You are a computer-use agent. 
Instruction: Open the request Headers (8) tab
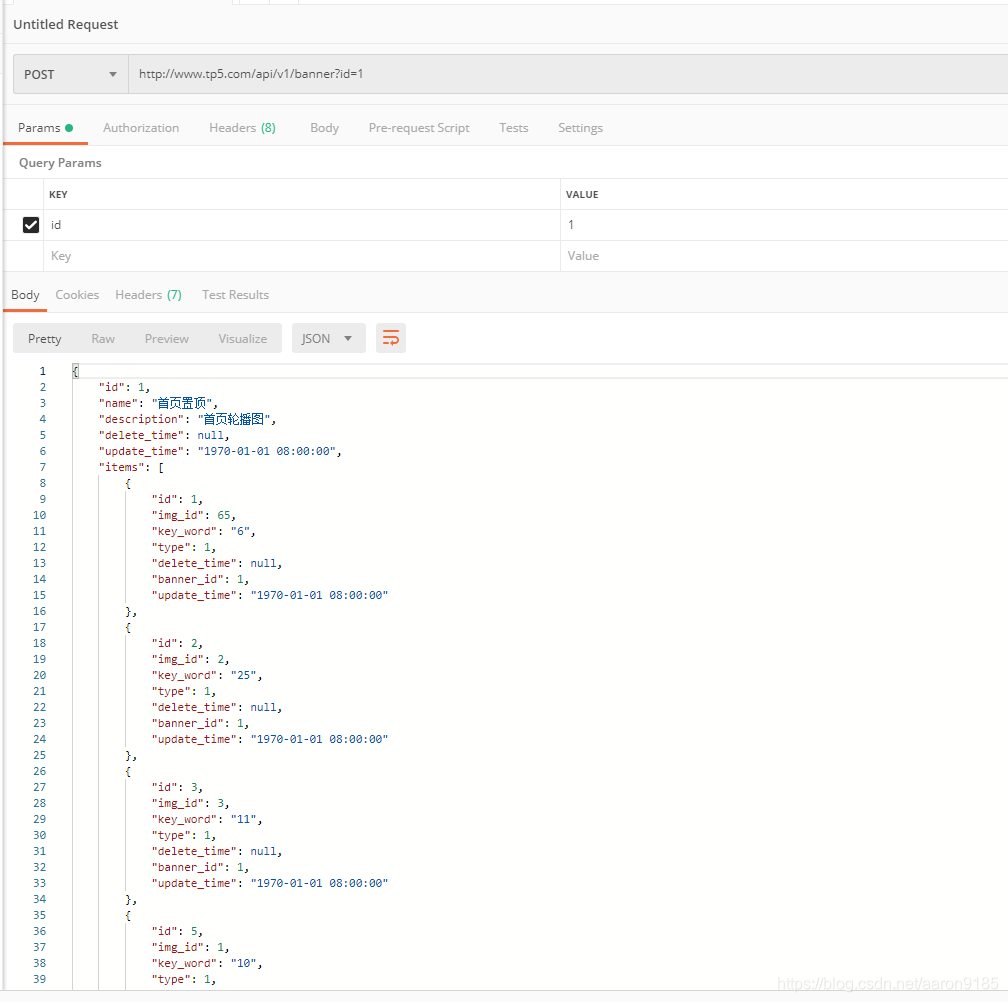pyautogui.click(x=242, y=128)
